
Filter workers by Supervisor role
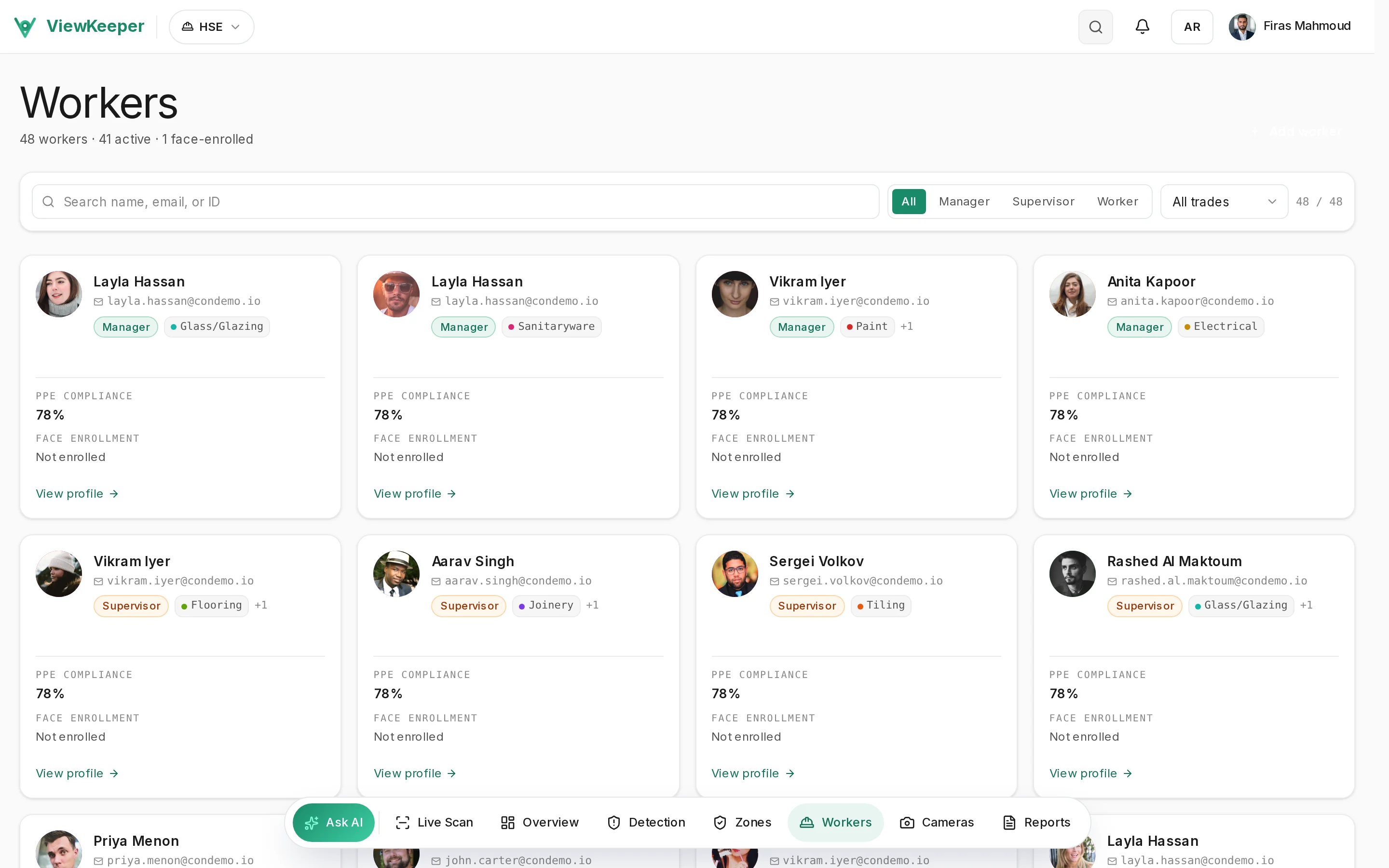[1043, 202]
